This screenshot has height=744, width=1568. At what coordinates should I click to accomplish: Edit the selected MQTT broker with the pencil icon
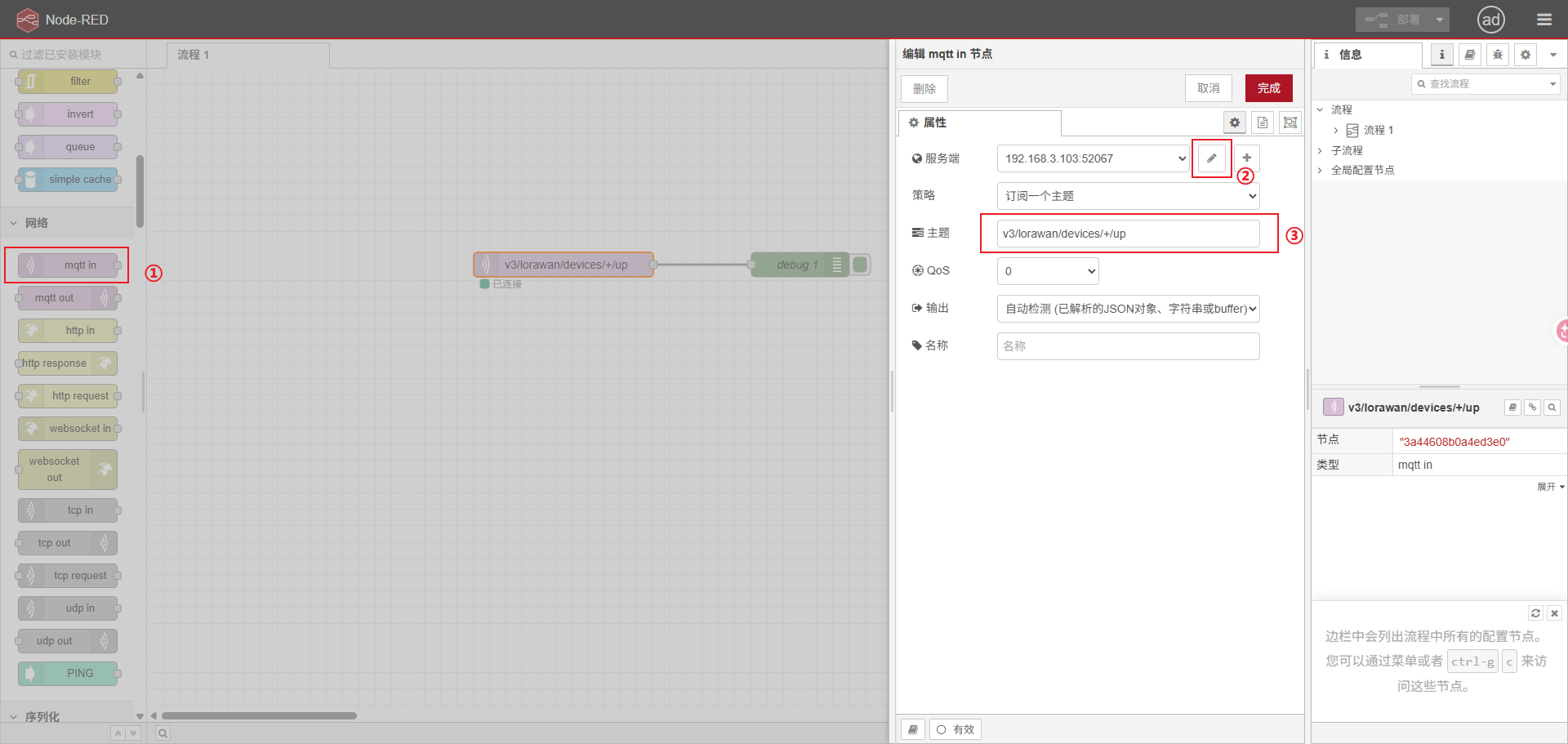pos(1212,158)
